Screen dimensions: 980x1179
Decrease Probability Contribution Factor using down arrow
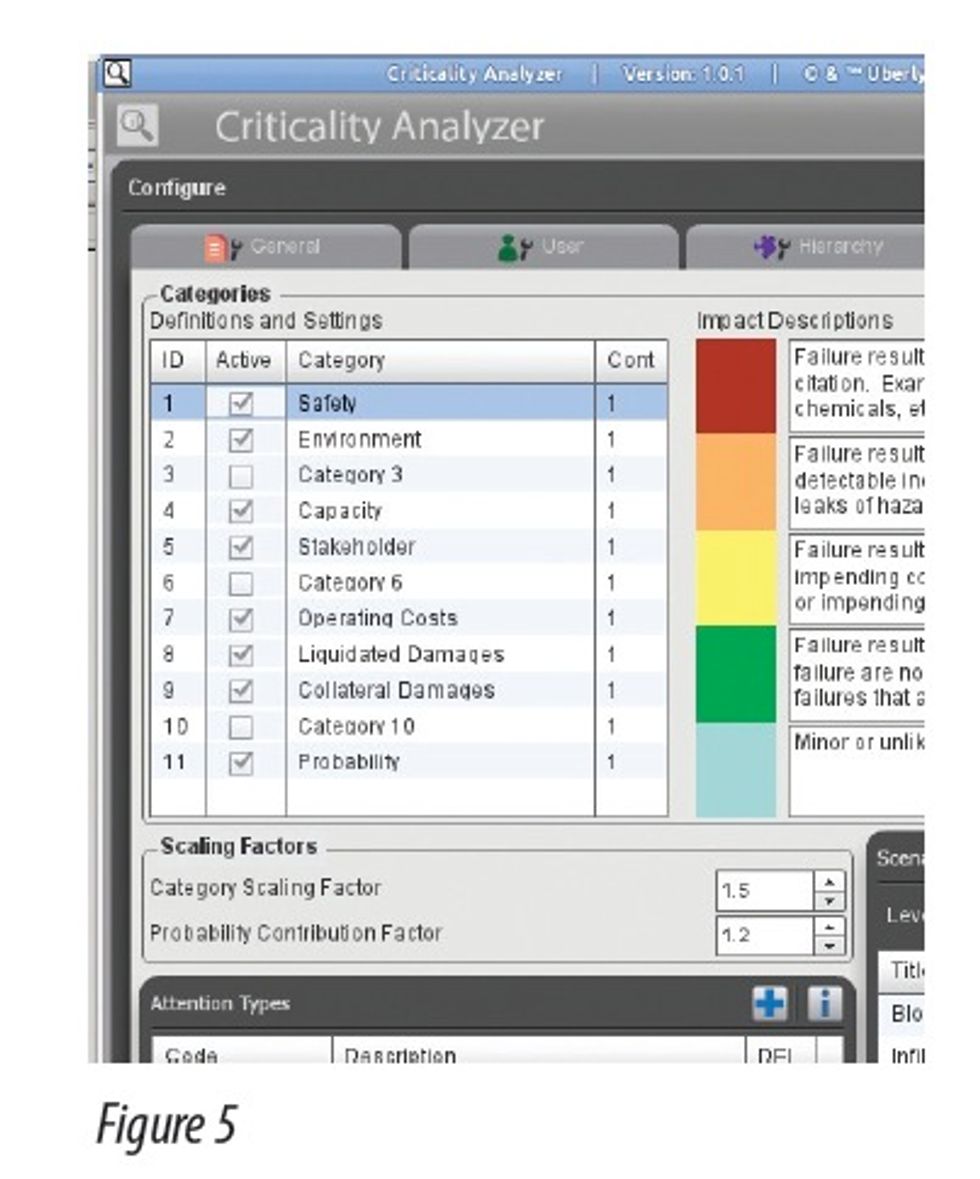(829, 943)
